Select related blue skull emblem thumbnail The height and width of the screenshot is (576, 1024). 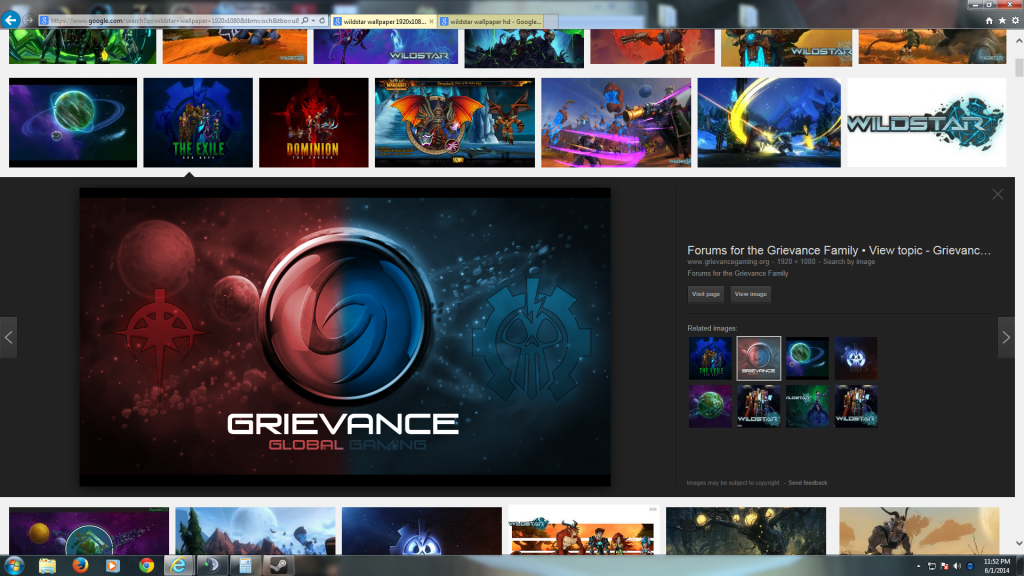coord(856,358)
